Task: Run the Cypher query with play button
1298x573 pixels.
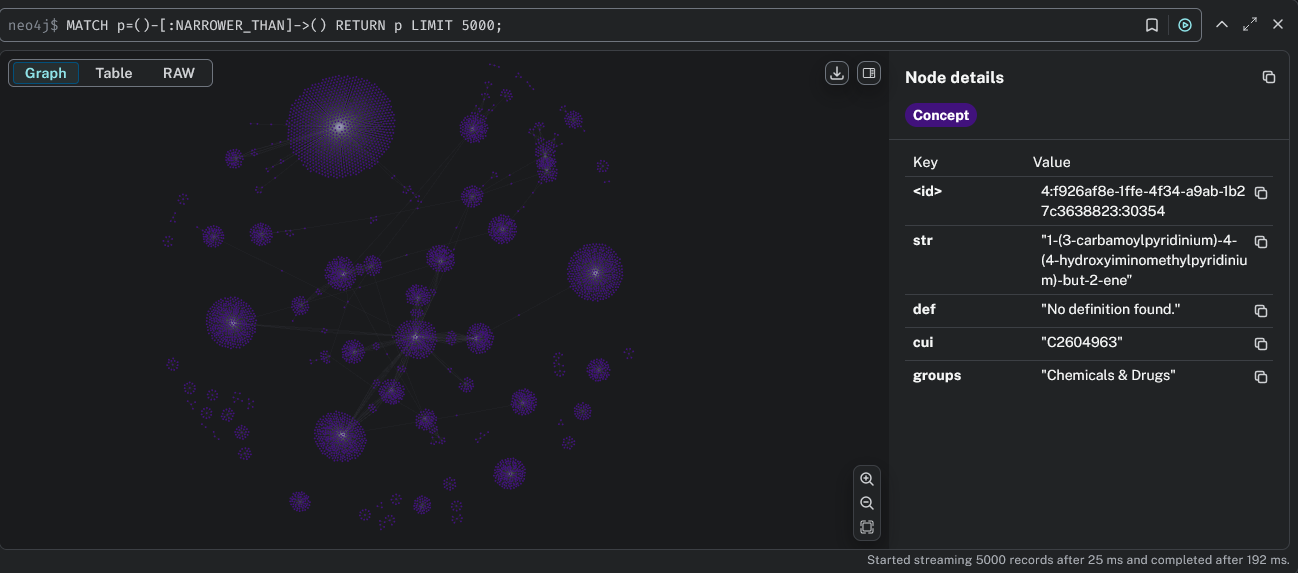Action: (x=1184, y=25)
